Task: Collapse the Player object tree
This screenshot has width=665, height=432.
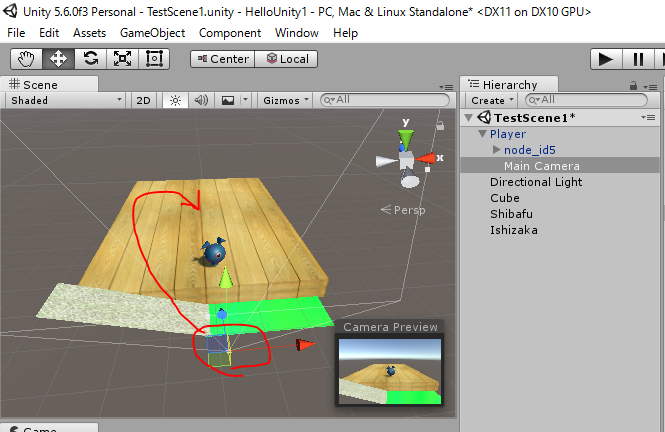Action: point(482,134)
